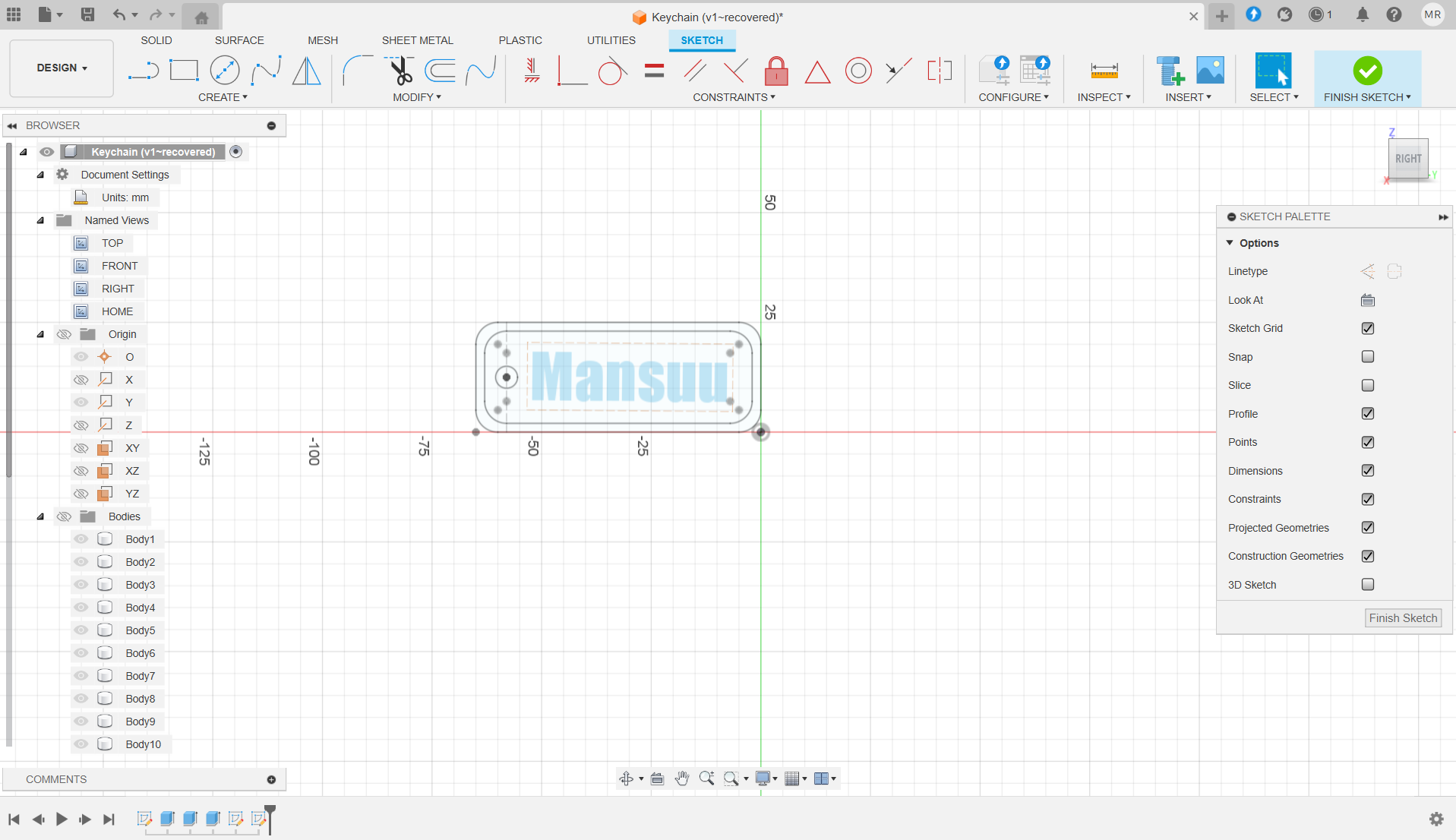Open the CONFIGURE dropdown menu
Viewport: 1456px width, 840px height.
point(1013,97)
